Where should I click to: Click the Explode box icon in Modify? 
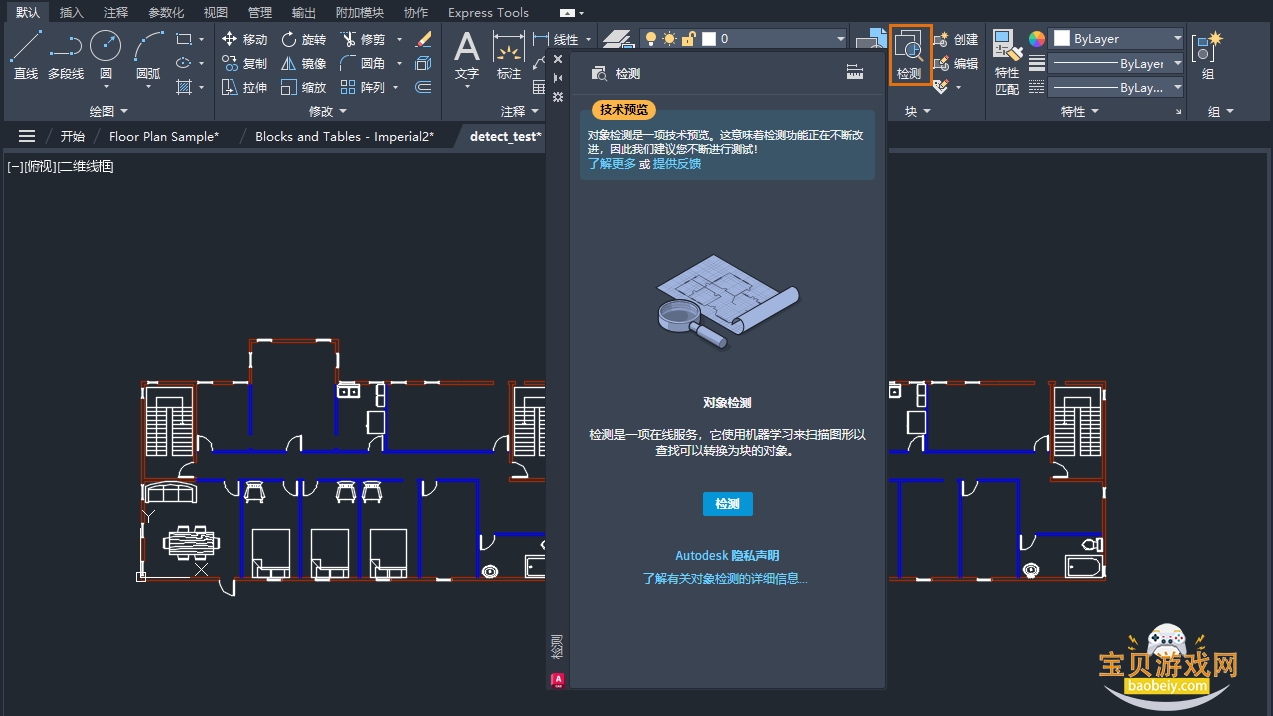click(x=423, y=63)
